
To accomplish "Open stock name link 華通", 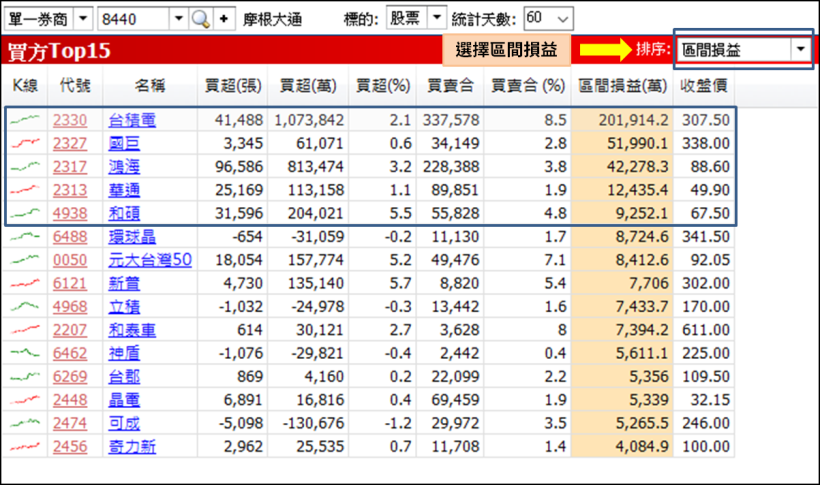I will (x=124, y=190).
